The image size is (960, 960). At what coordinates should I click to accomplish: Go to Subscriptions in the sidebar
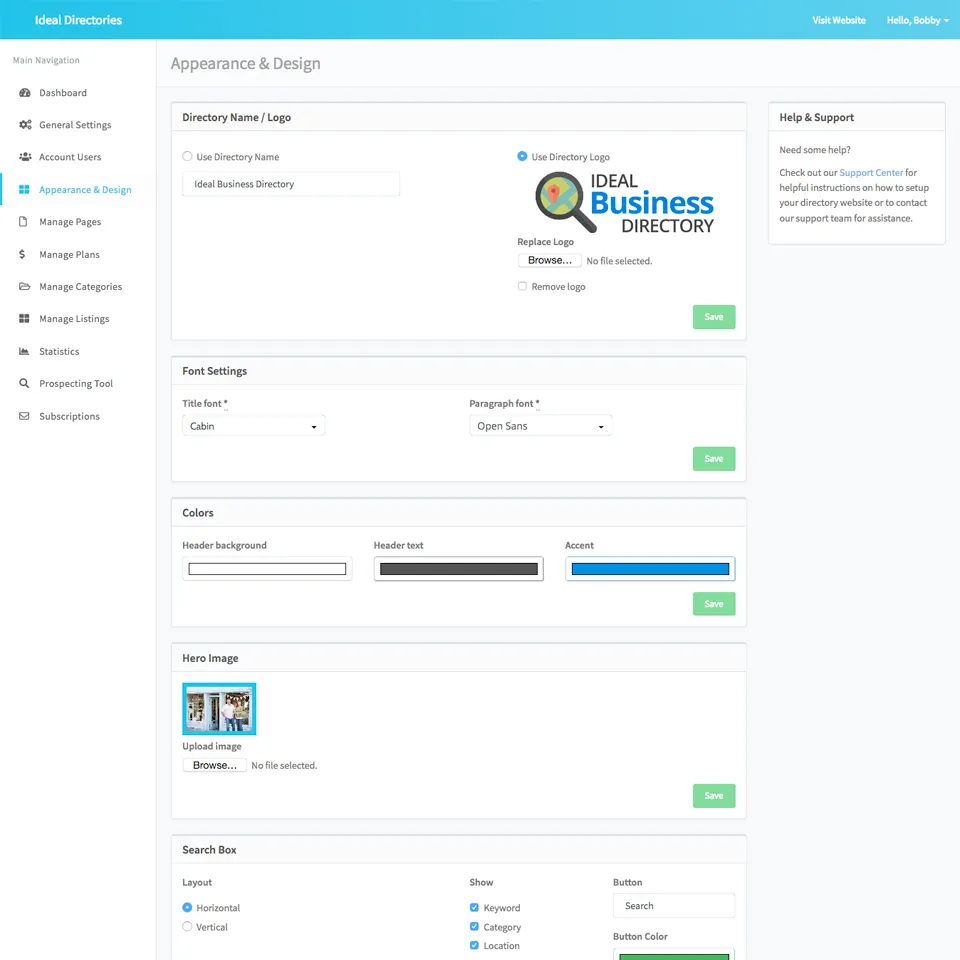(69, 416)
